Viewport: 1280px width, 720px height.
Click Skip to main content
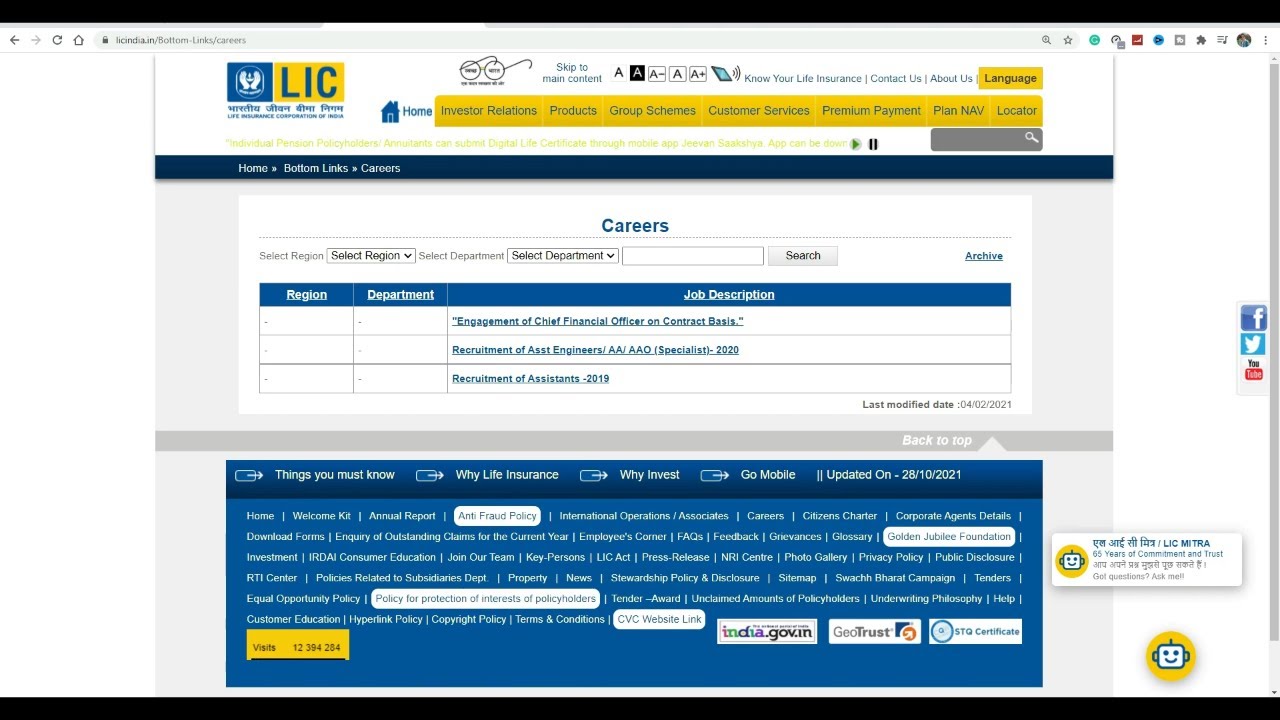(x=572, y=73)
